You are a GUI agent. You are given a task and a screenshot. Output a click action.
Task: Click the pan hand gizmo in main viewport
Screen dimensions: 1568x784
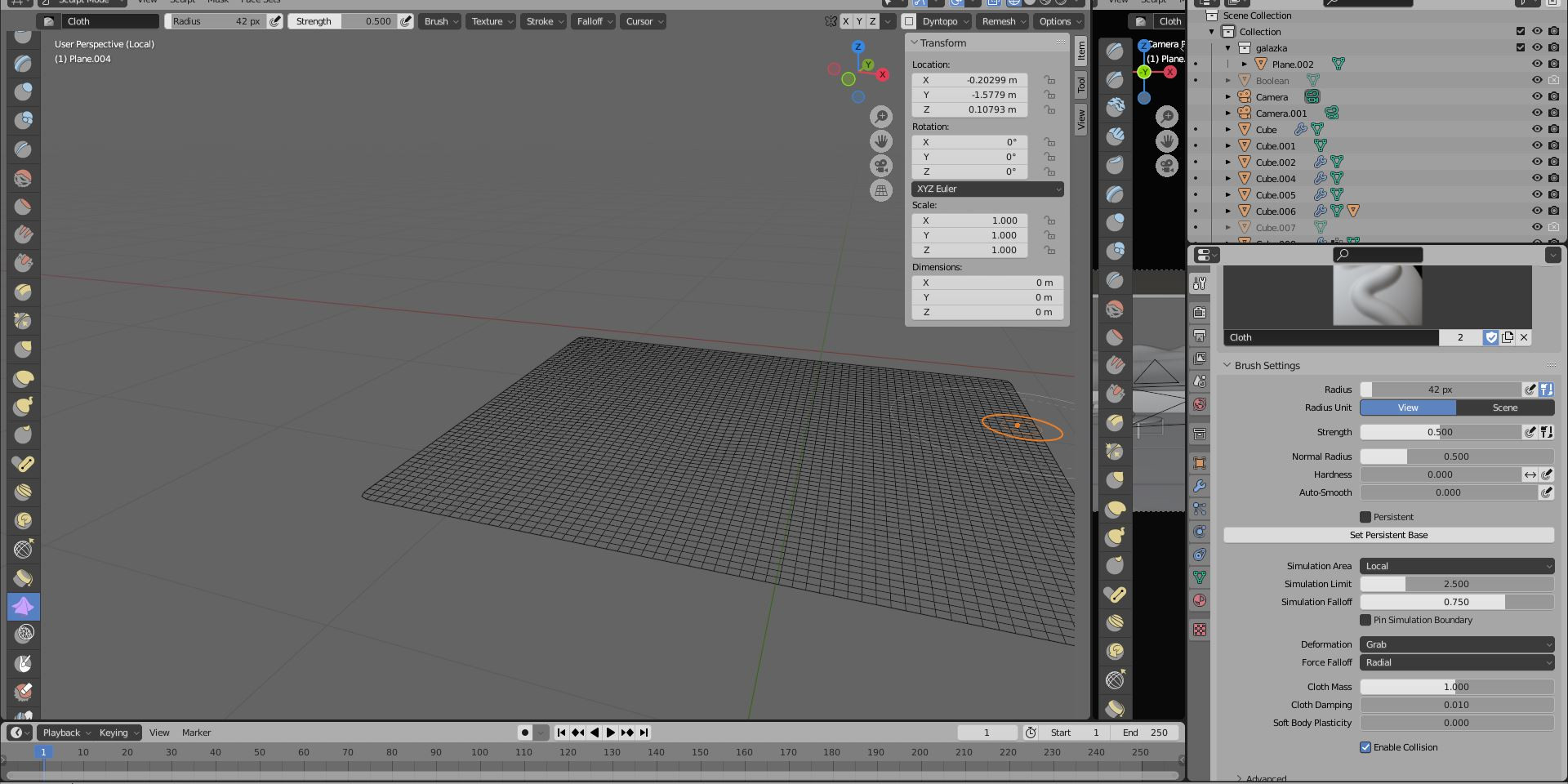click(881, 141)
